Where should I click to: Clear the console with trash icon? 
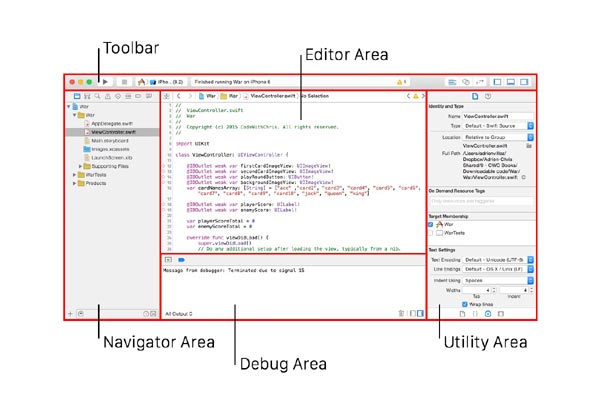point(401,313)
